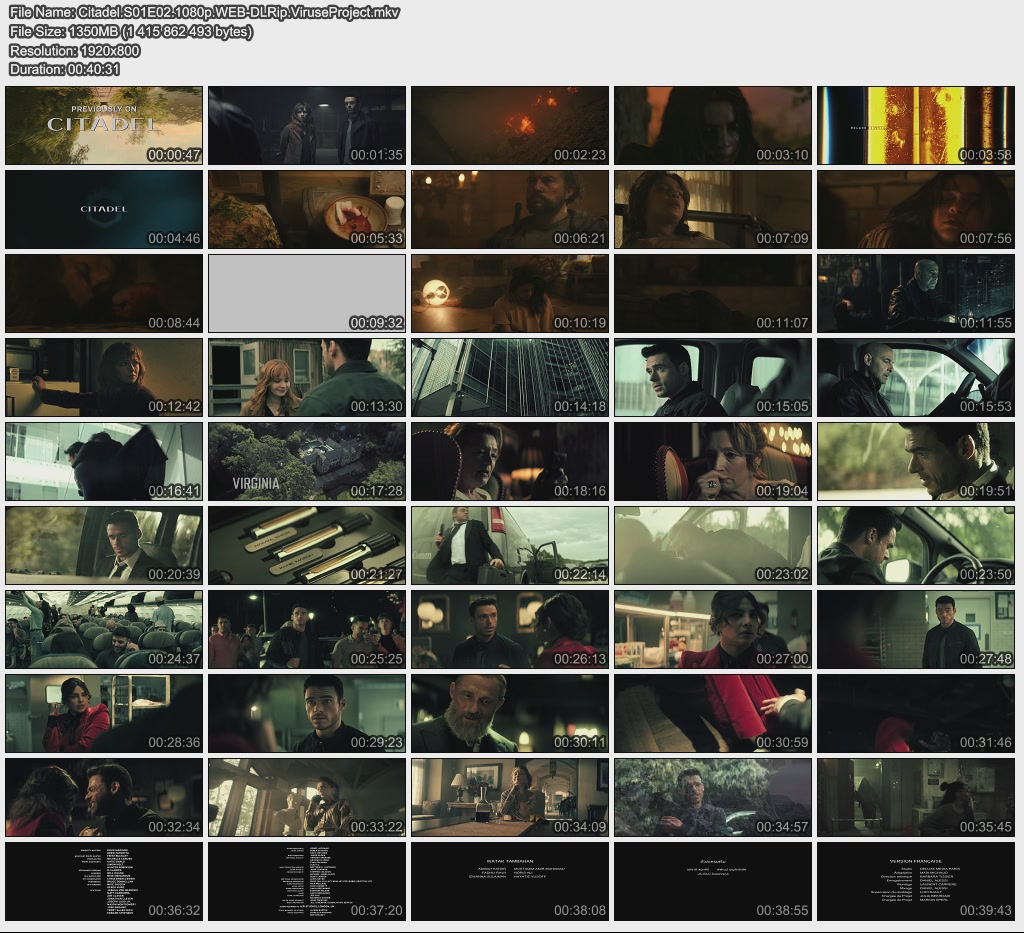The height and width of the screenshot is (933, 1024).
Task: Click the frame at 00:34:57
Action: pyautogui.click(x=713, y=797)
